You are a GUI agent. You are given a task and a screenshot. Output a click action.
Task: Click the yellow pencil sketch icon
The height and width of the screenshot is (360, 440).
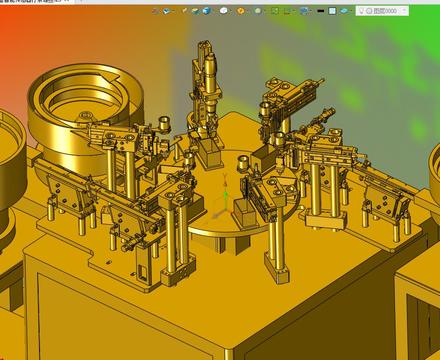tap(184, 11)
